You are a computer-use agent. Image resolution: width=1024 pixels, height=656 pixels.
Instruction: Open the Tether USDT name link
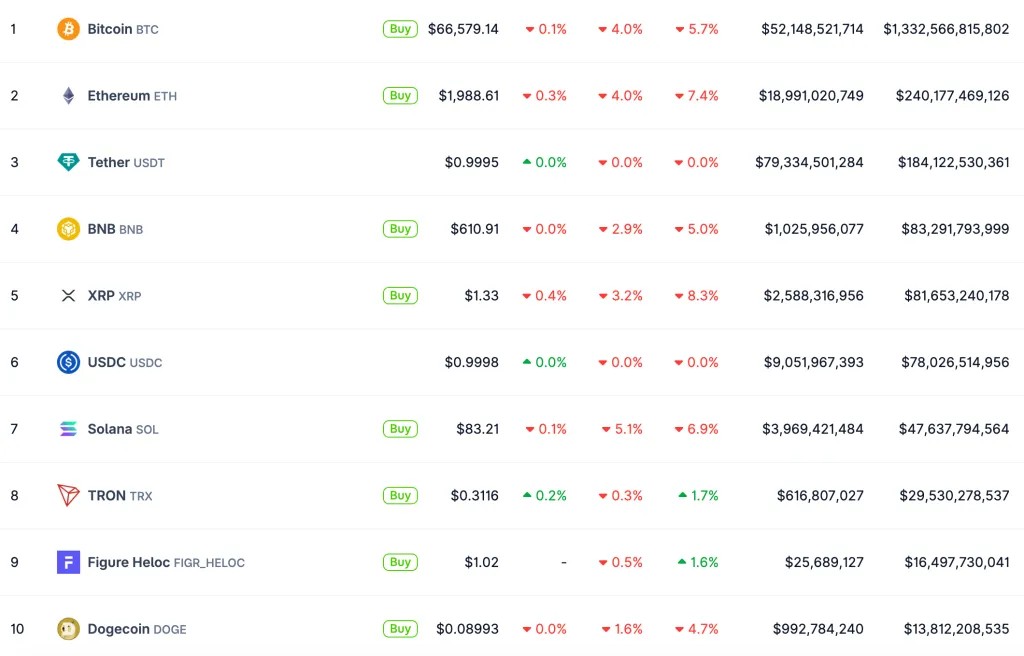coord(125,162)
